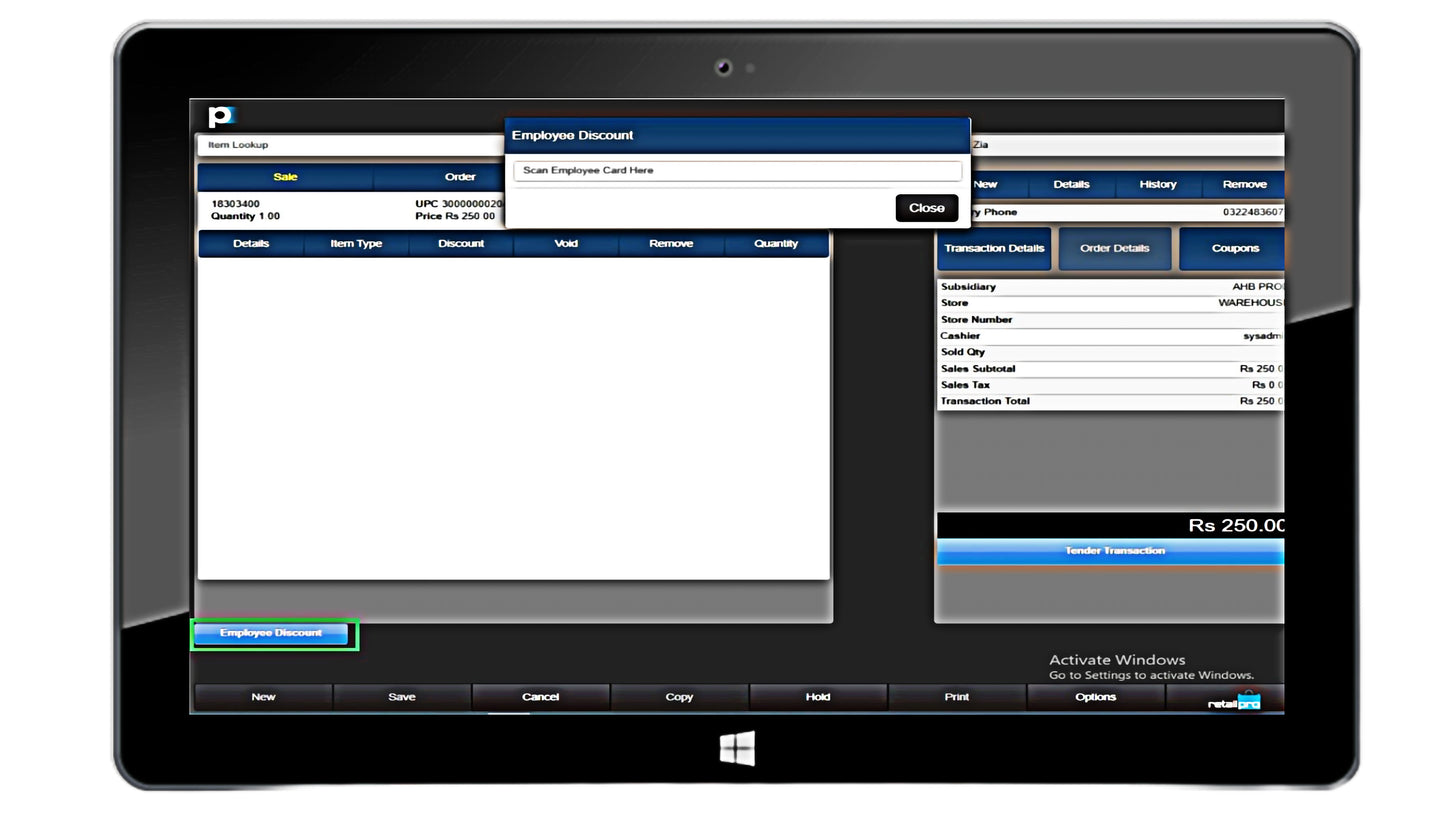Close the Employee Discount dialog
This screenshot has width=1445, height=813.
point(926,208)
